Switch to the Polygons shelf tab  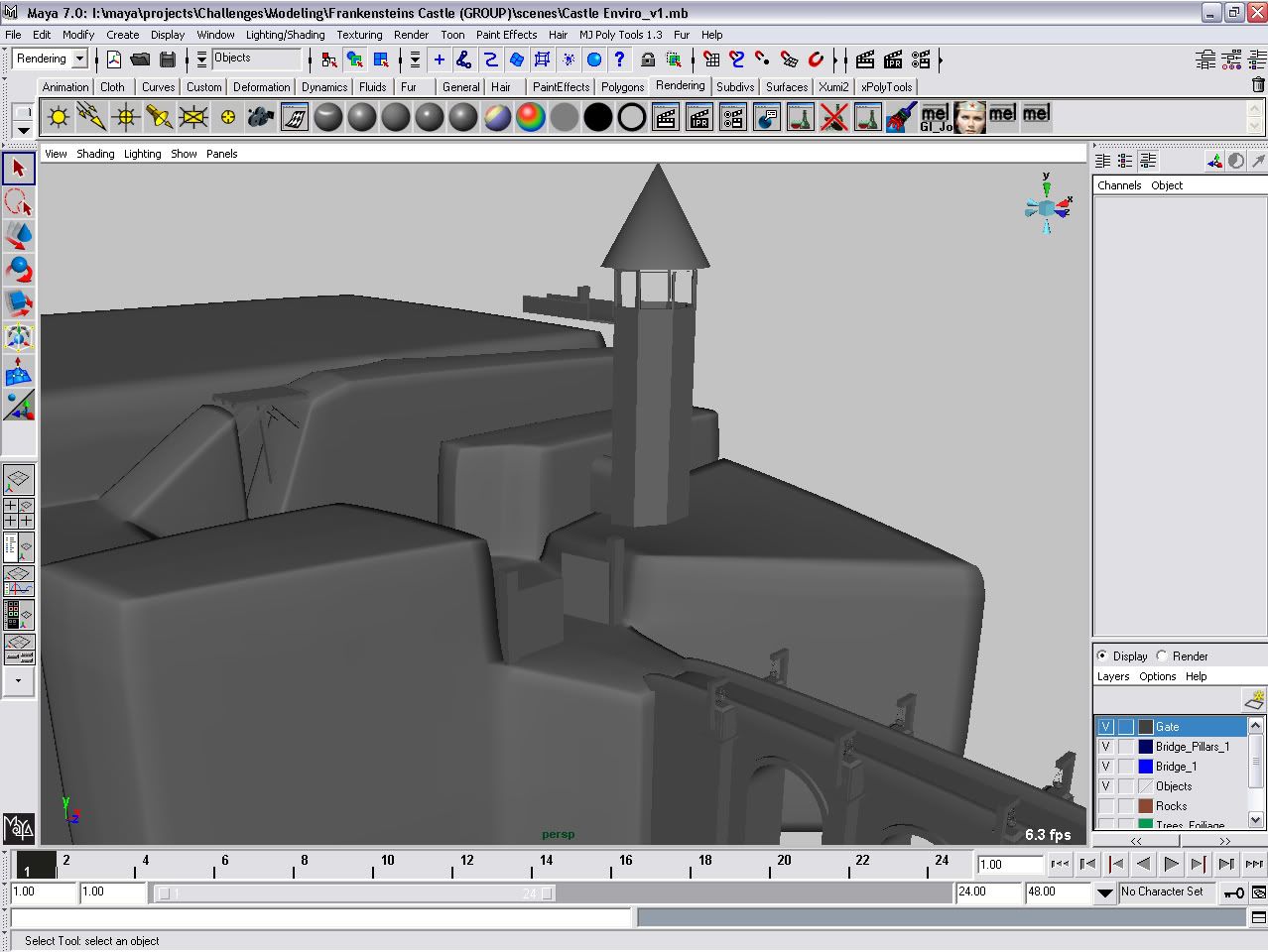pos(622,87)
